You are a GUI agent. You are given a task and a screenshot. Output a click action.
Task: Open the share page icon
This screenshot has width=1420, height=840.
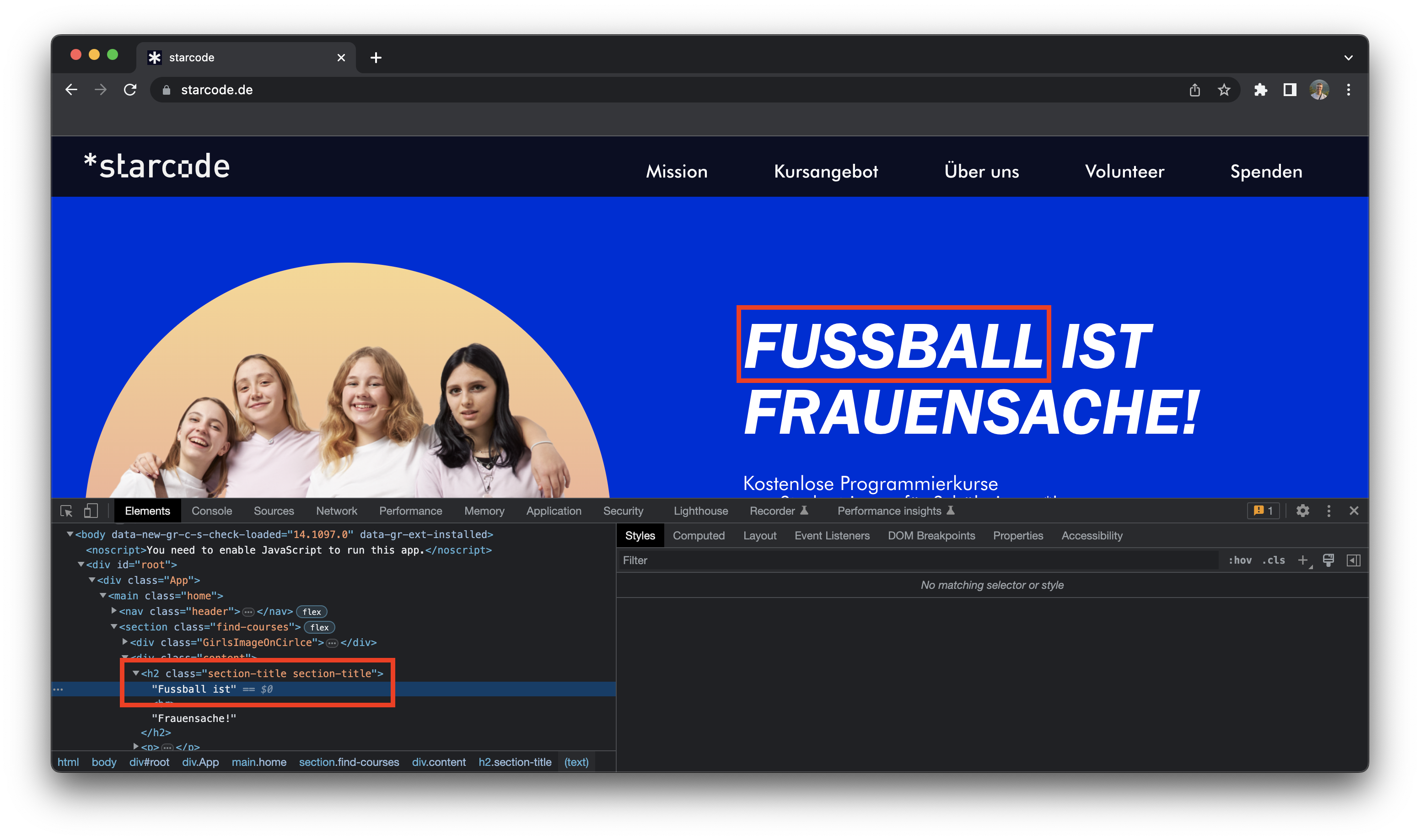1195,89
